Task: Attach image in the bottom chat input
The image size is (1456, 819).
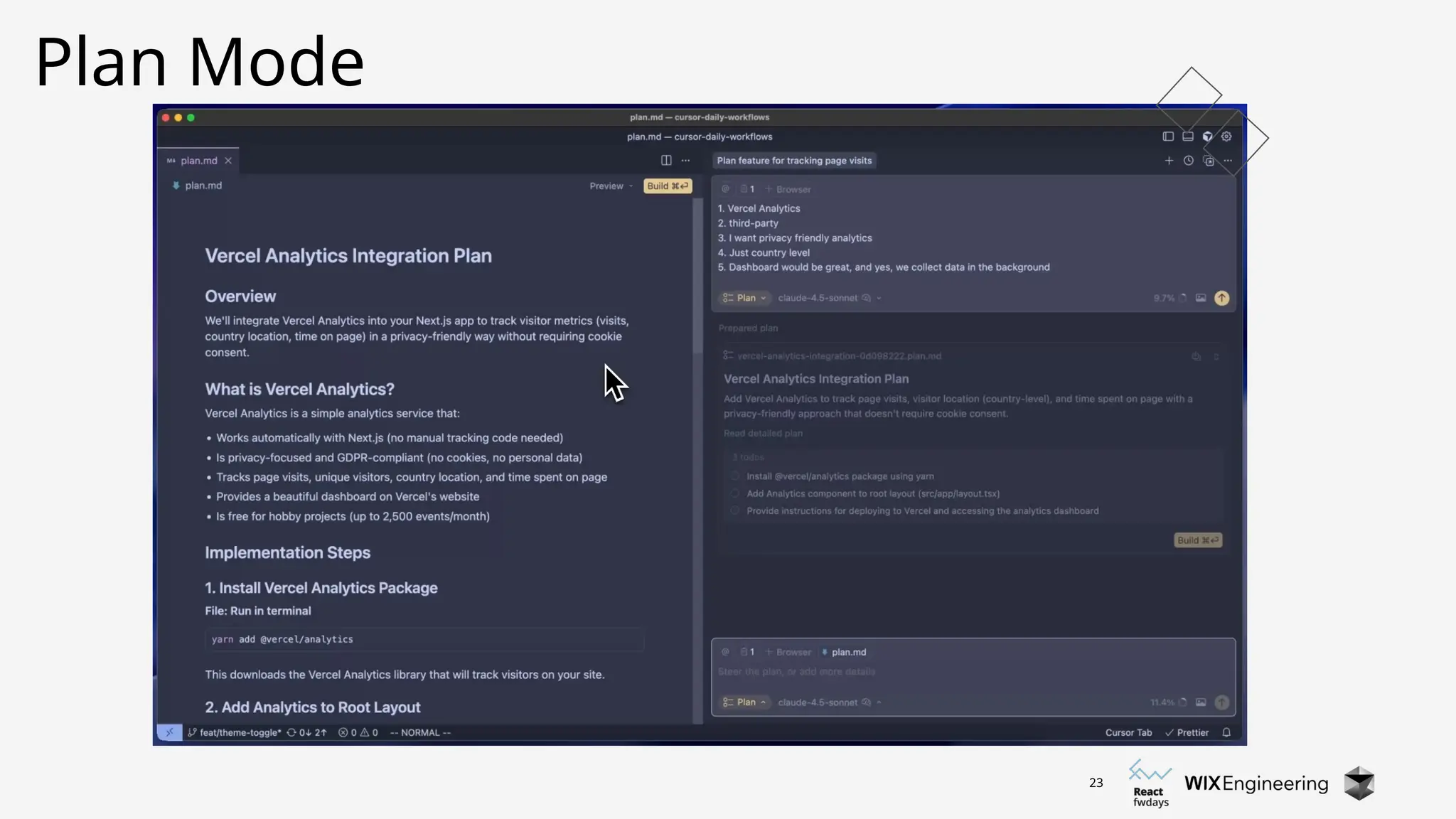Action: click(1201, 702)
